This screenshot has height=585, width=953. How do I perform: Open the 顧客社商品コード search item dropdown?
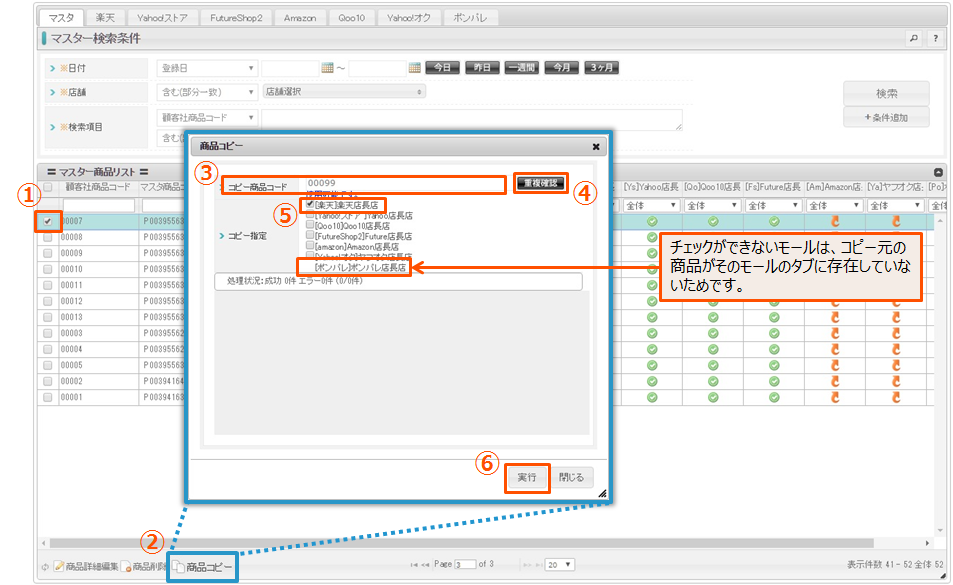pos(207,117)
